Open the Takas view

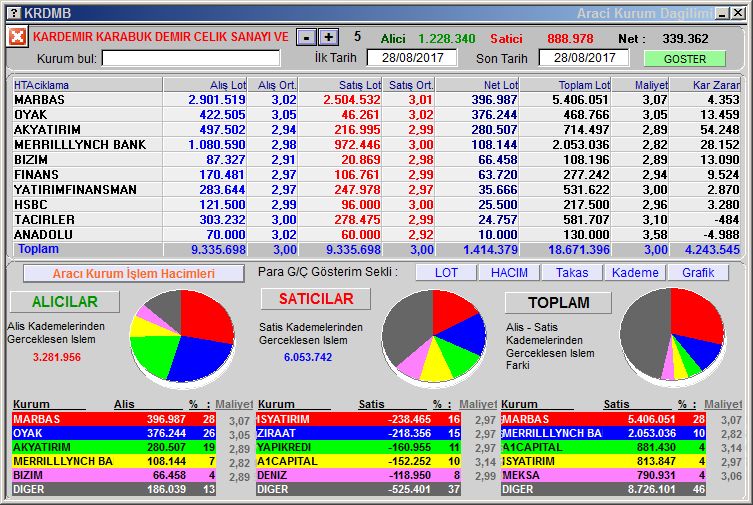(572, 273)
